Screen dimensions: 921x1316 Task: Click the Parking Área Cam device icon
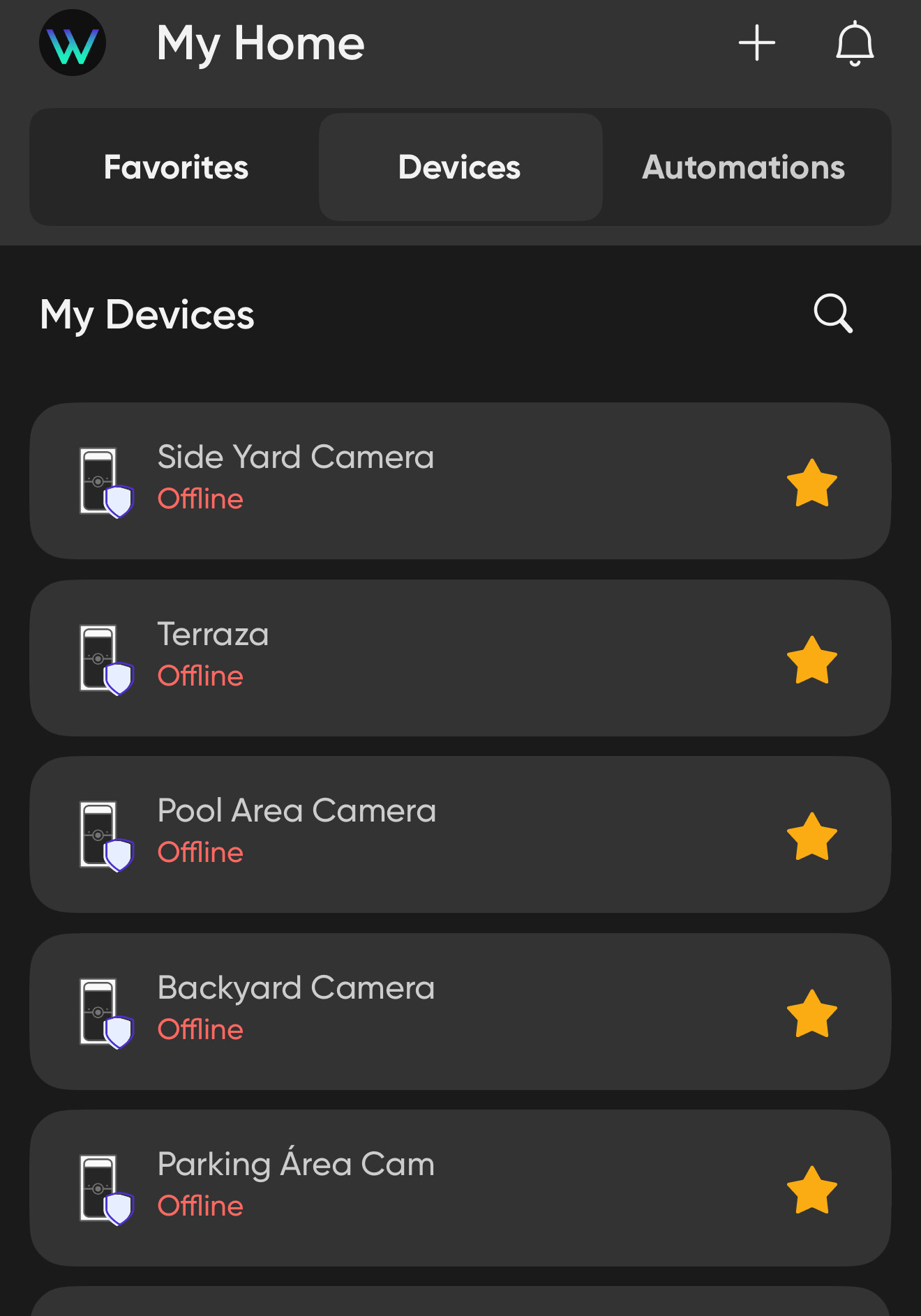106,1190
